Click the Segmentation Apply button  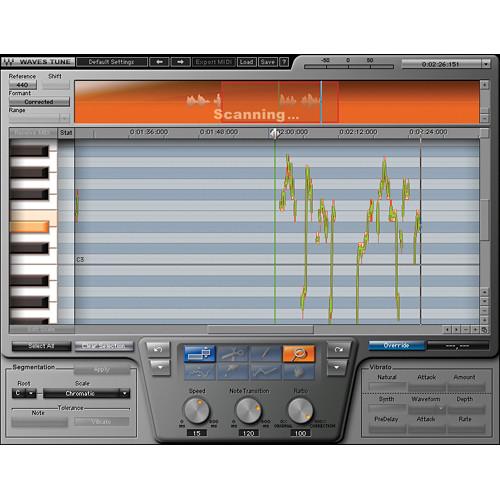[102, 370]
